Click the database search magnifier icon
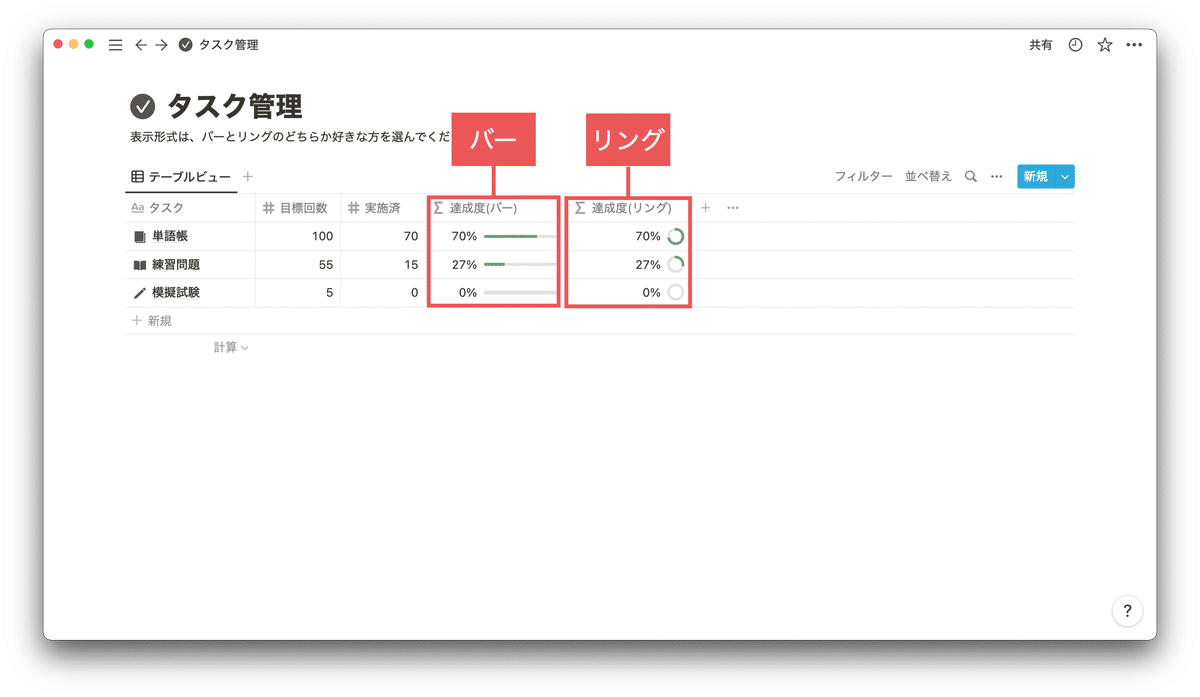This screenshot has height=697, width=1200. point(971,176)
